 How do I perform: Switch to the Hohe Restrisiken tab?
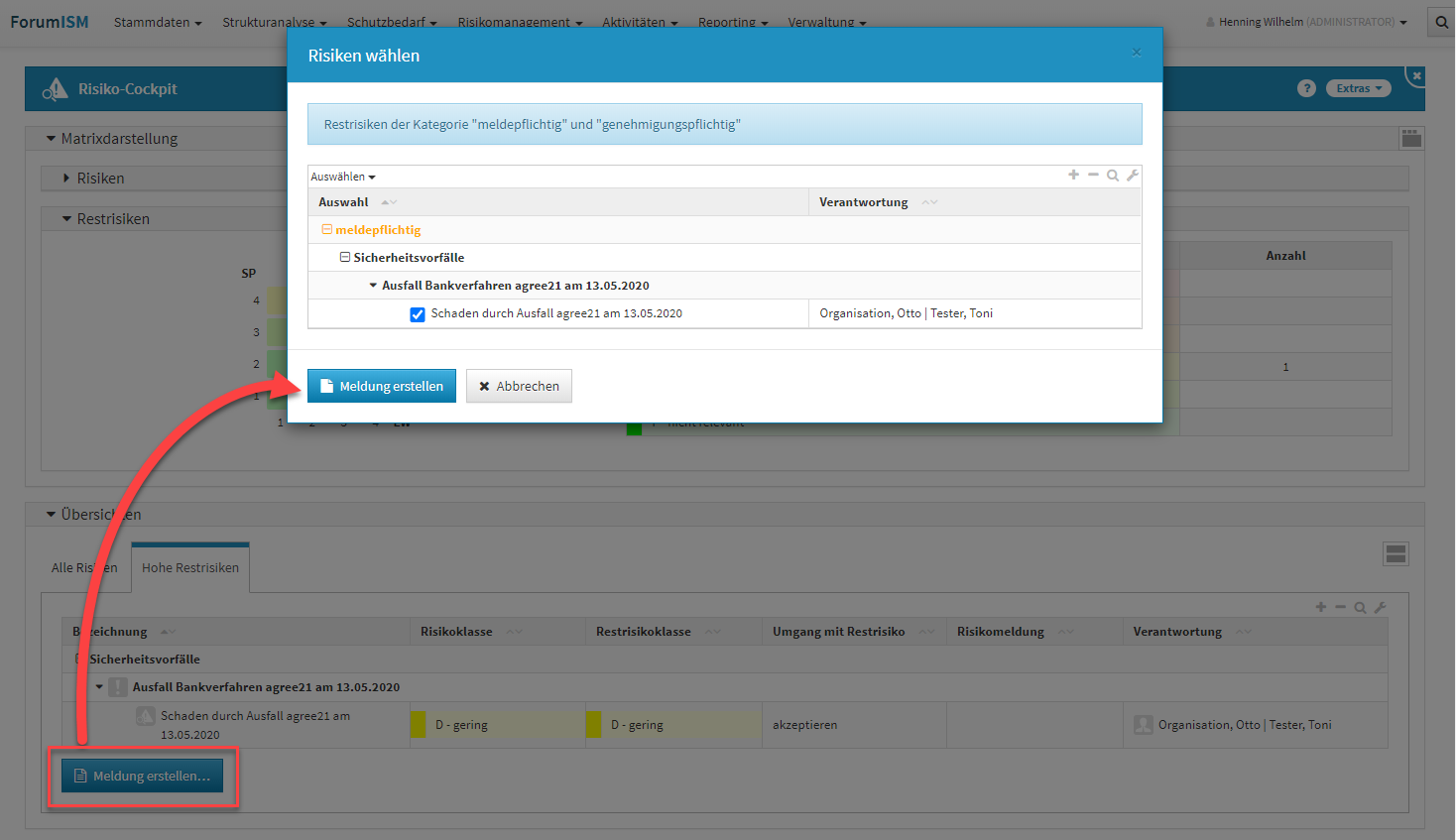click(190, 567)
